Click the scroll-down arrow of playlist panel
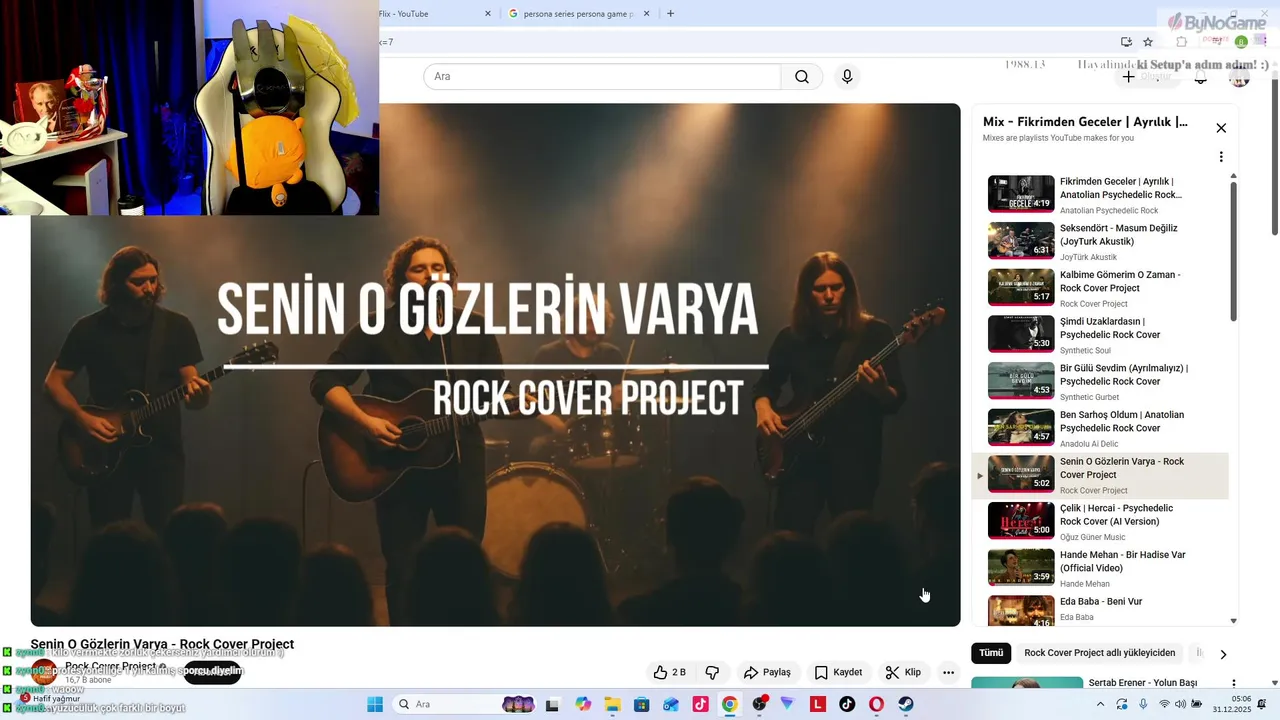Viewport: 1280px width, 720px height. 1233,620
